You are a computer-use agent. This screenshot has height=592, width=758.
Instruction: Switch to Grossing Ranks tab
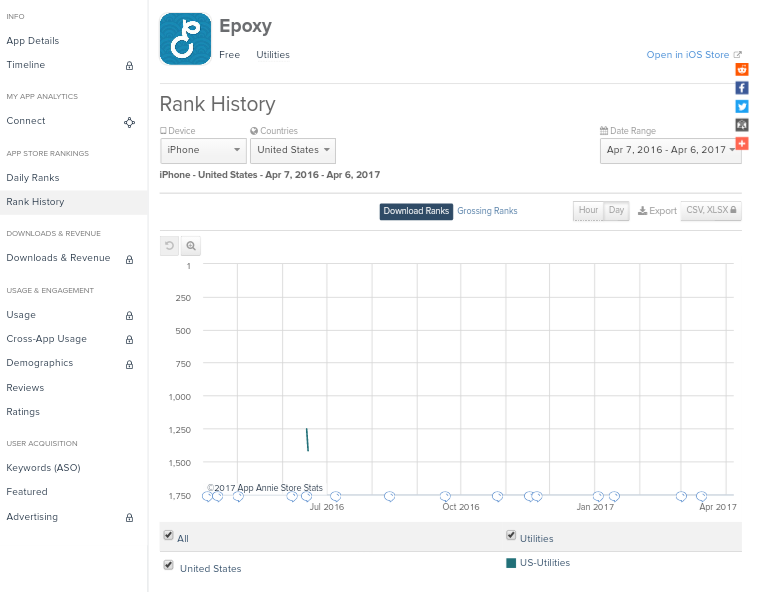(x=487, y=211)
